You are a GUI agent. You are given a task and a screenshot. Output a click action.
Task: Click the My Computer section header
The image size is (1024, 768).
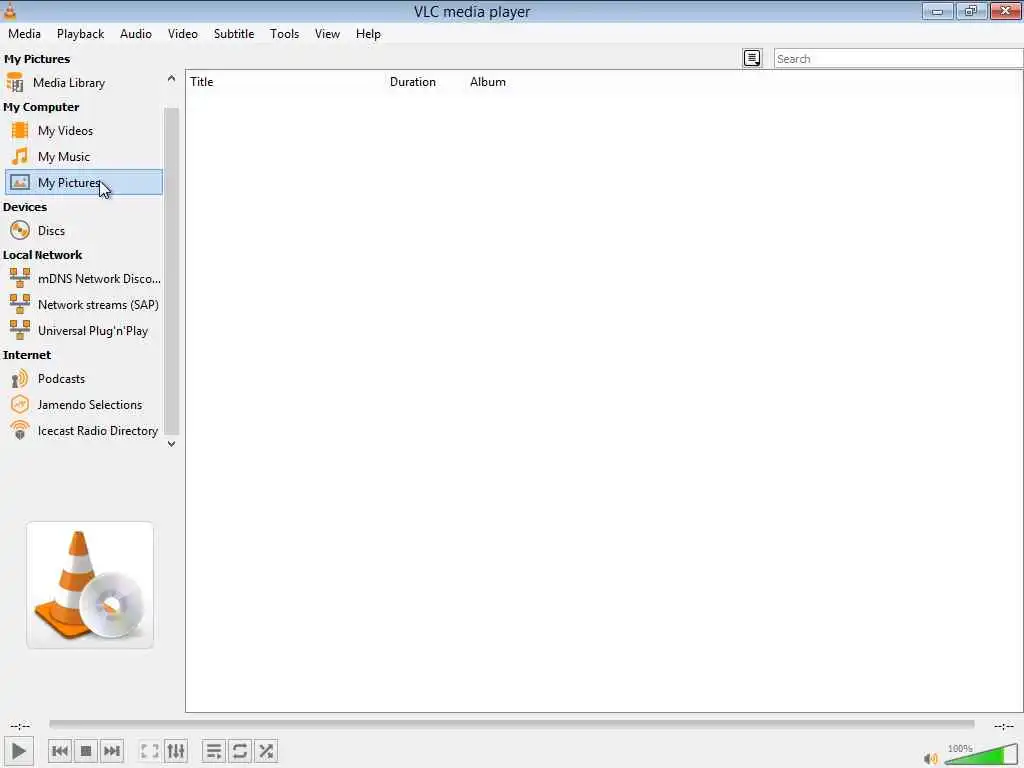coord(41,107)
